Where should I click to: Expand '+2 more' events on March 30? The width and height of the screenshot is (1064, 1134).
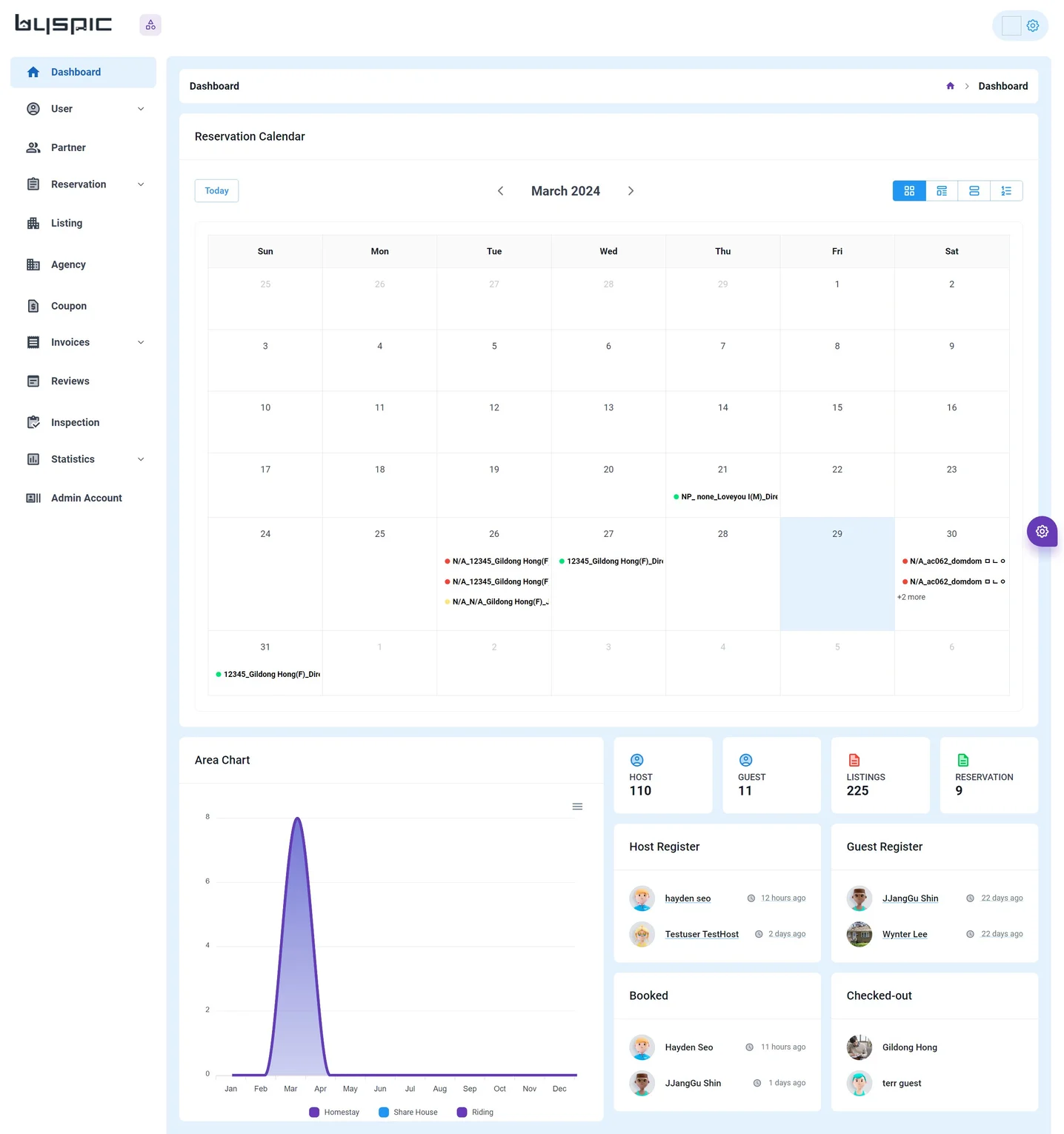tap(911, 597)
